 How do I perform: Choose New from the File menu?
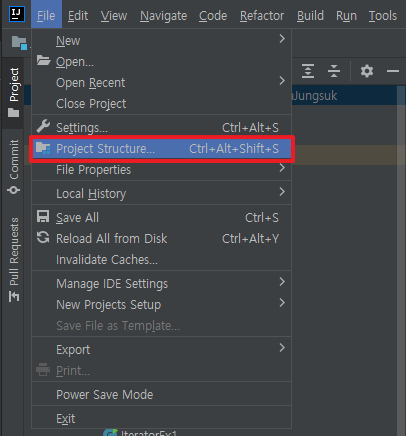(162, 40)
